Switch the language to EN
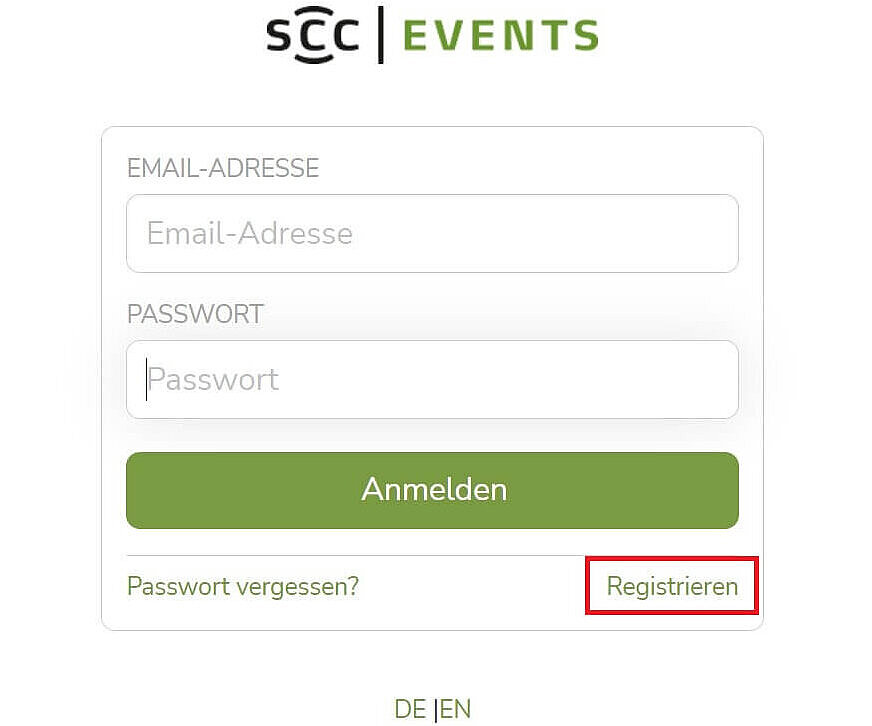The height and width of the screenshot is (726, 872). click(x=456, y=709)
